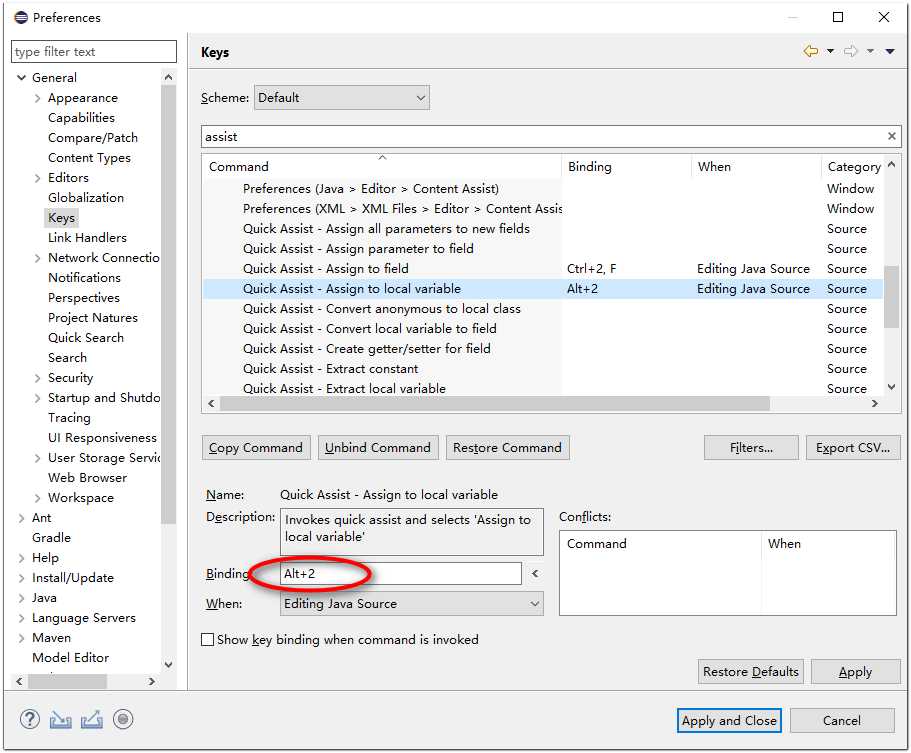
Task: Select Quick Assist - Assign to field row
Action: point(543,268)
